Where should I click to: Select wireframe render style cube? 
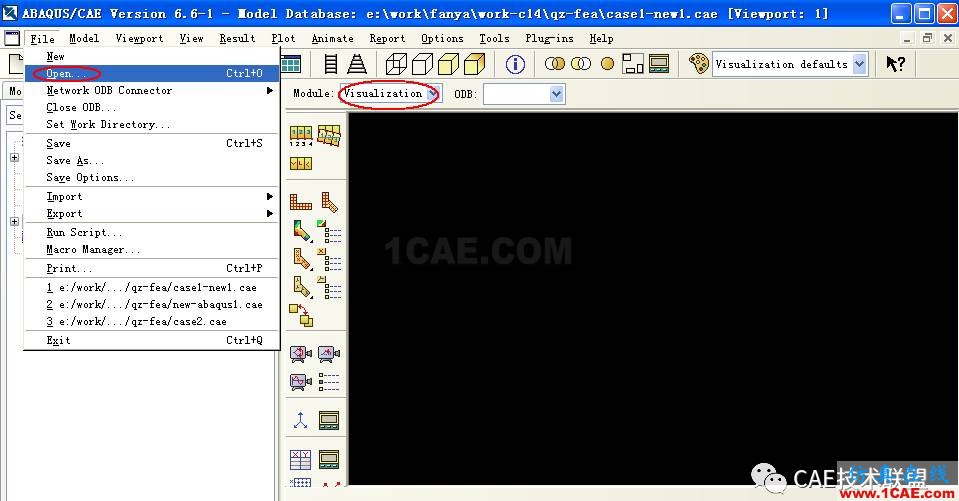tap(396, 64)
